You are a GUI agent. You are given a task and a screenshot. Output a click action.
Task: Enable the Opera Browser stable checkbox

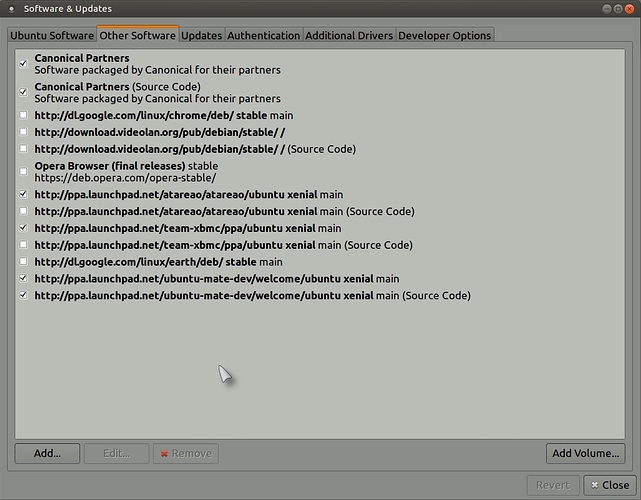coord(23,172)
